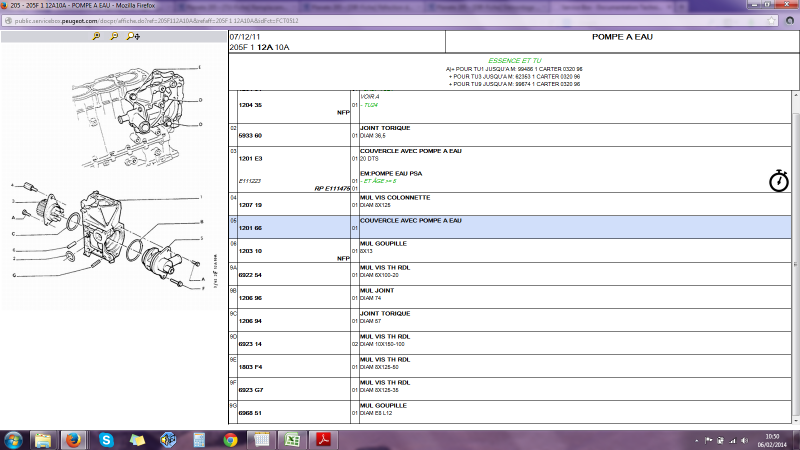Image resolution: width=800 pixels, height=450 pixels.
Task: Select highlighted row 1201 66
Action: click(x=510, y=227)
